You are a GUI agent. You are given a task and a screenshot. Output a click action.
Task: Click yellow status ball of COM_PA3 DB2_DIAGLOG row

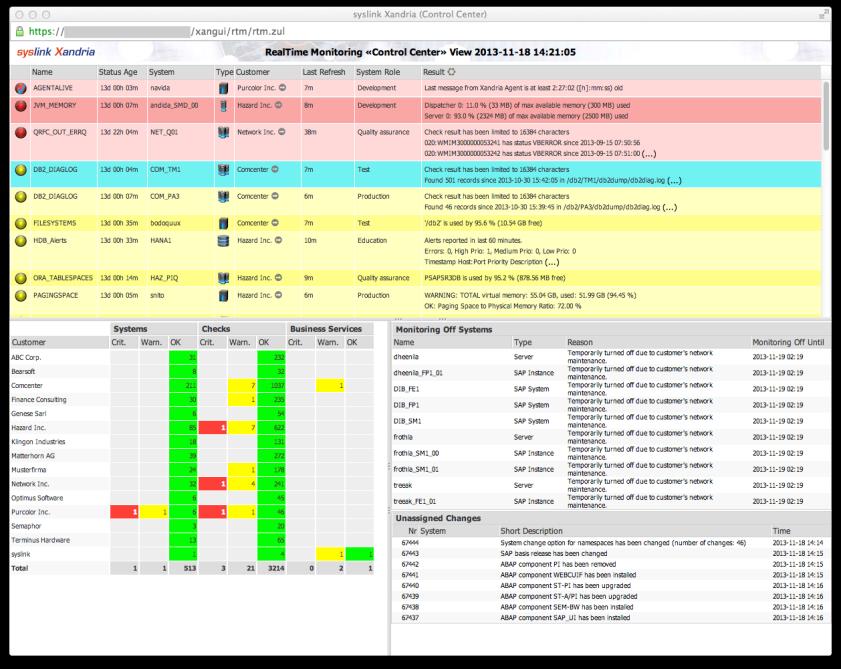21,196
